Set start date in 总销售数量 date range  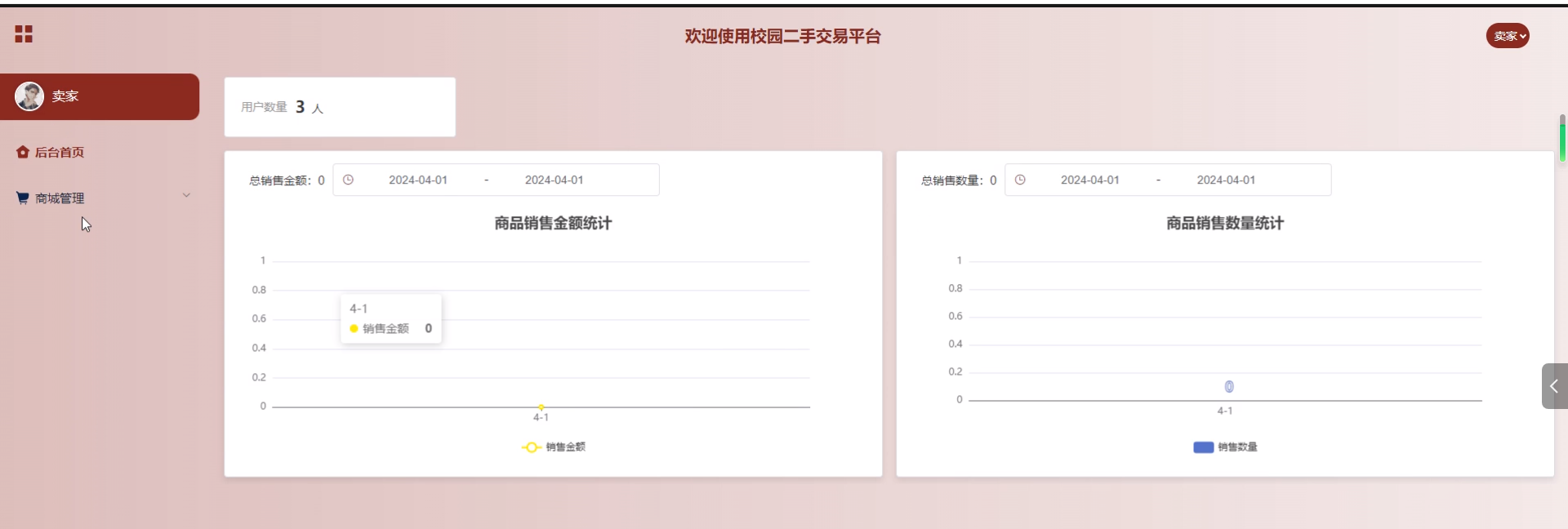(1090, 180)
